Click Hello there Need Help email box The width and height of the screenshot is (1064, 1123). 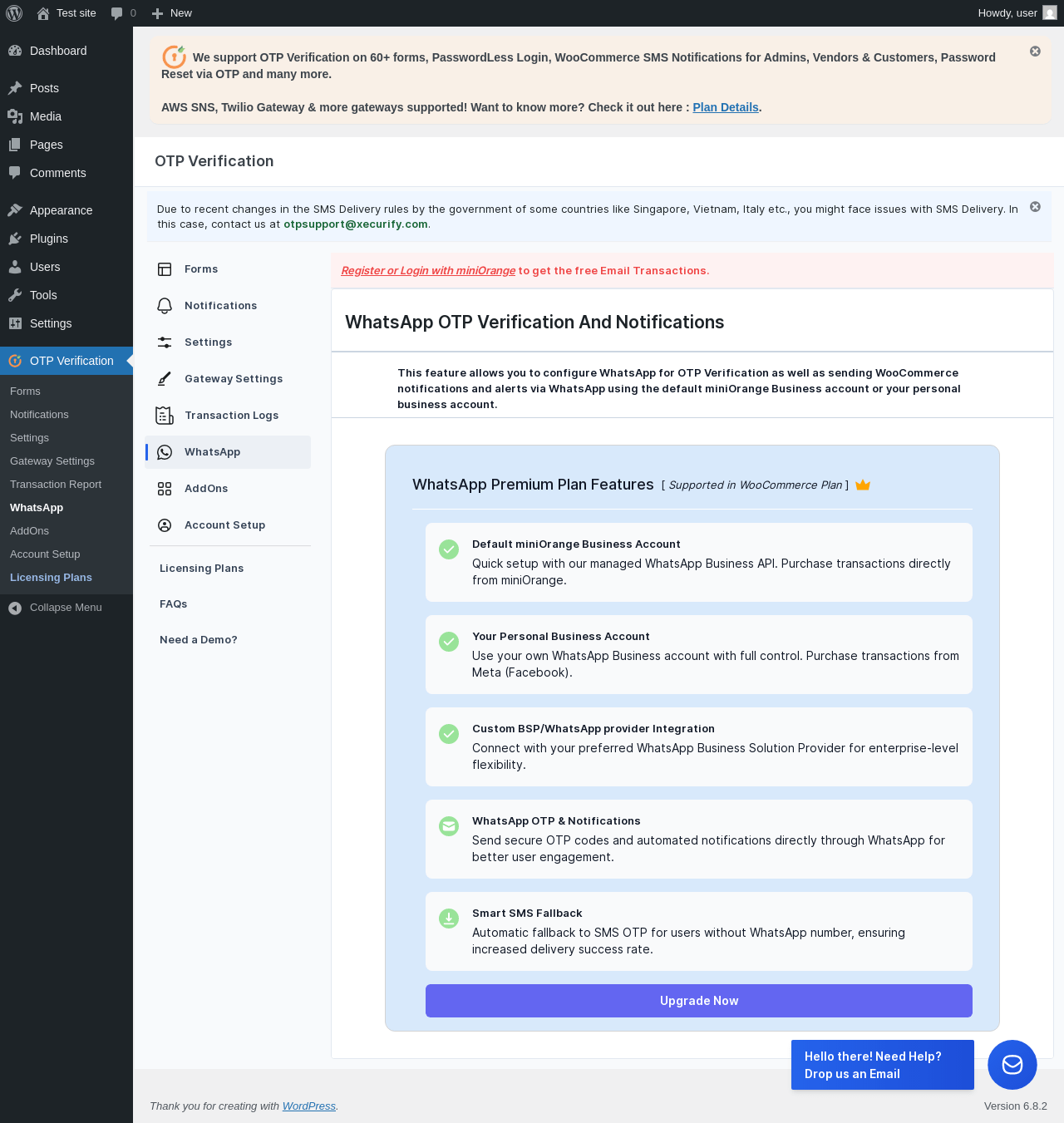pyautogui.click(x=883, y=1065)
